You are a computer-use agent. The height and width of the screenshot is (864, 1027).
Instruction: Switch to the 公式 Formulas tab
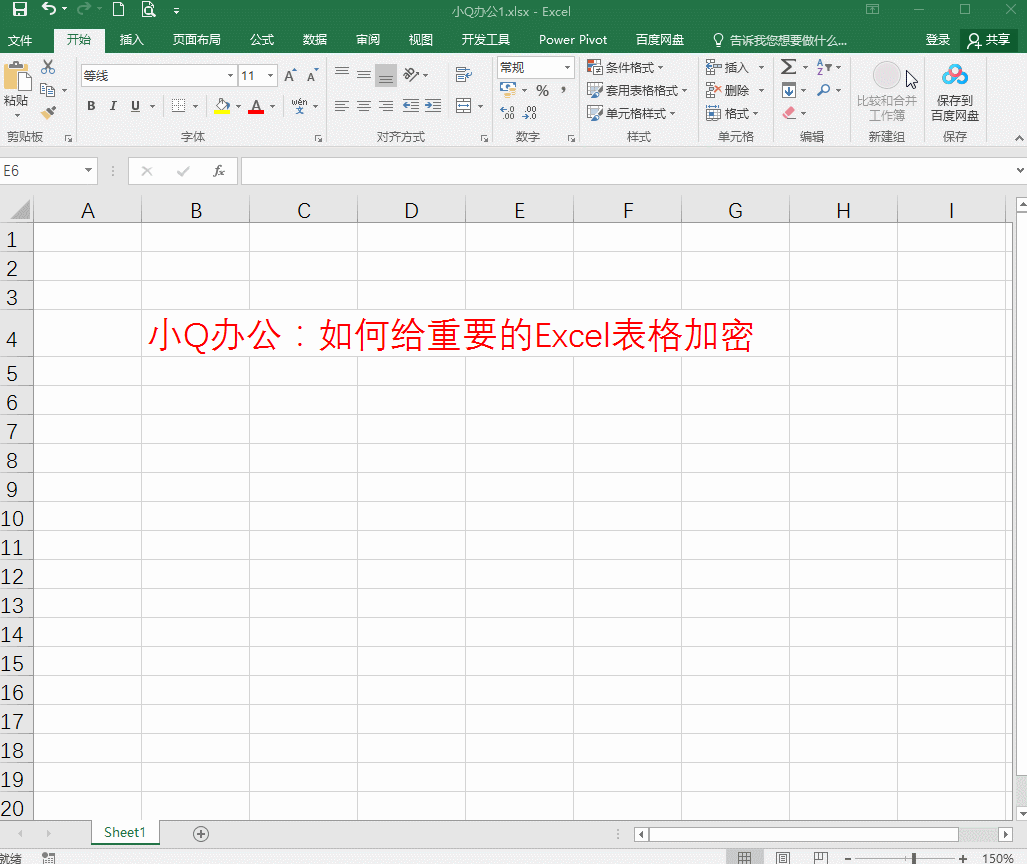[x=262, y=40]
